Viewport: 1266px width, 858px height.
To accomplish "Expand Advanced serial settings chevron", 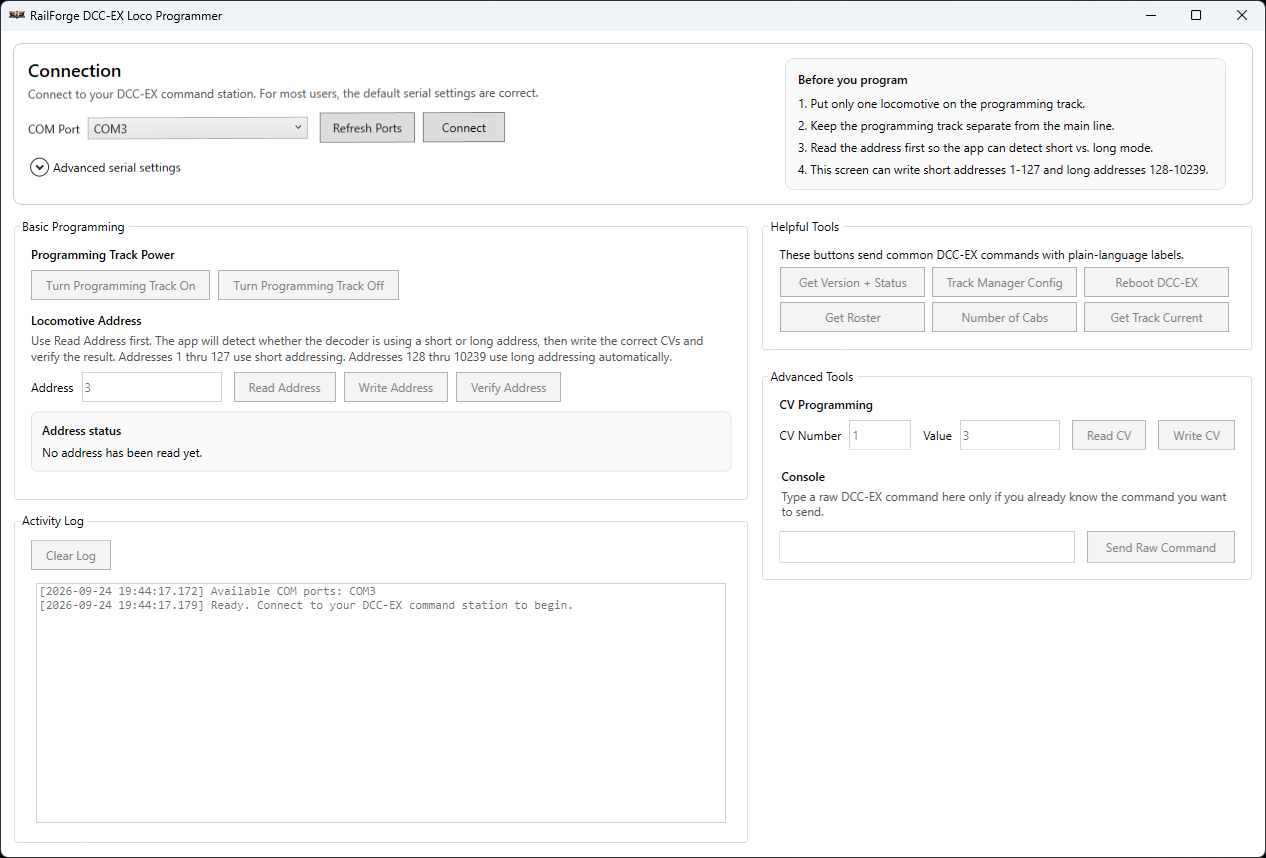I will [39, 168].
